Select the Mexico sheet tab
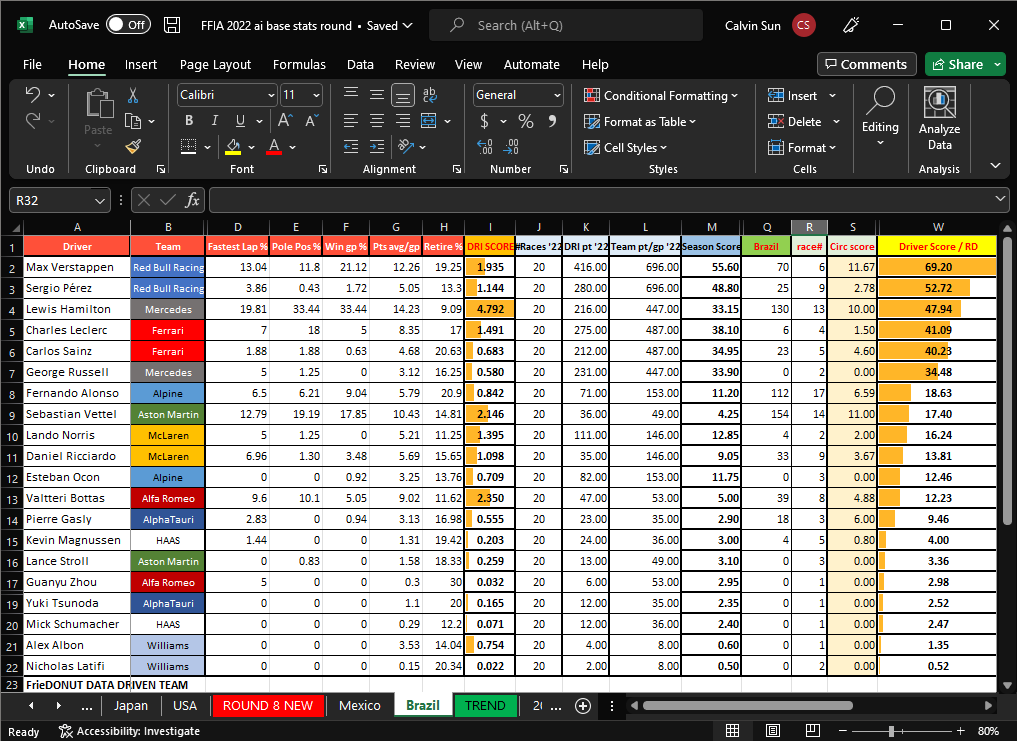Image resolution: width=1017 pixels, height=741 pixels. pyautogui.click(x=359, y=706)
